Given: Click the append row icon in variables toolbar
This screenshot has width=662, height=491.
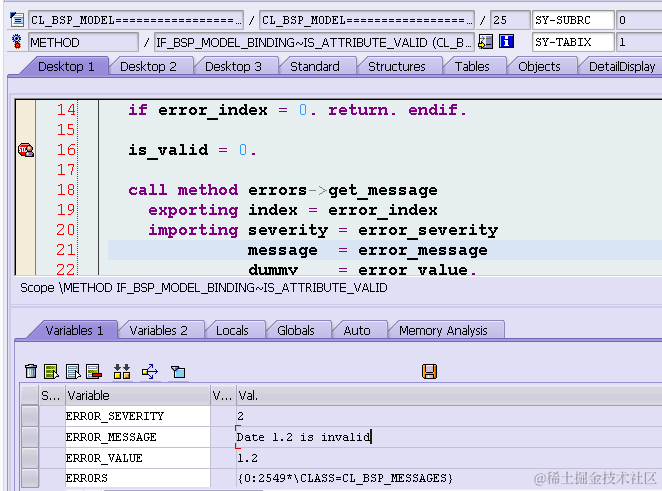Looking at the screenshot, I should [x=73, y=371].
